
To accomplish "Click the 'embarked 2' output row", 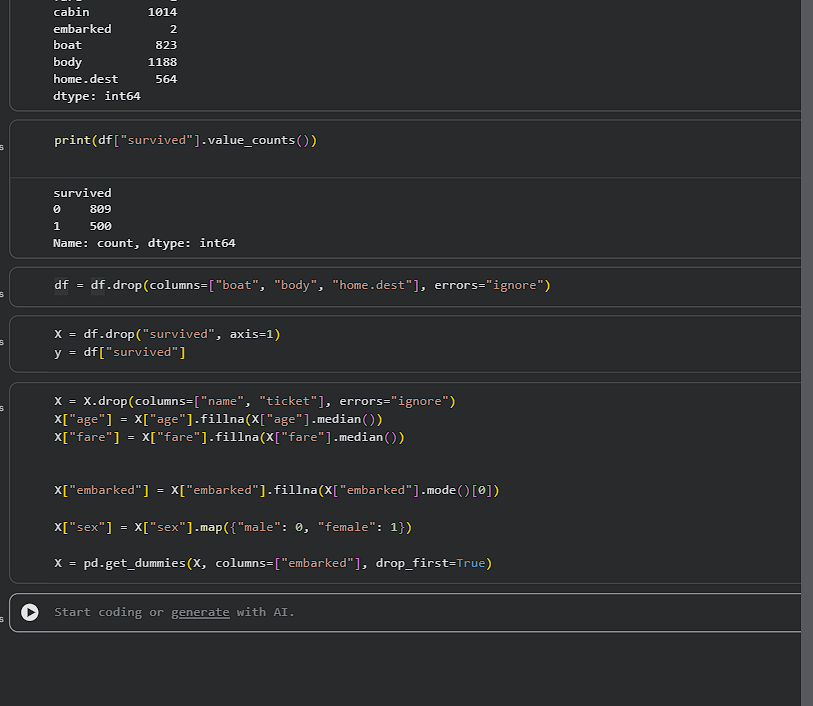I will click(x=115, y=29).
